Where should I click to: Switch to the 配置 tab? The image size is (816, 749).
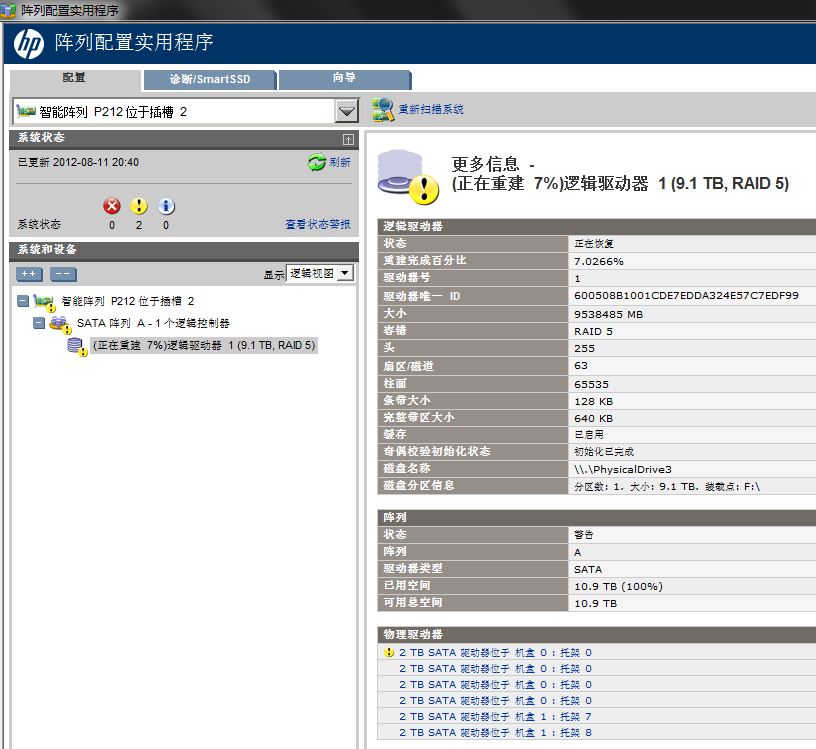coord(75,79)
